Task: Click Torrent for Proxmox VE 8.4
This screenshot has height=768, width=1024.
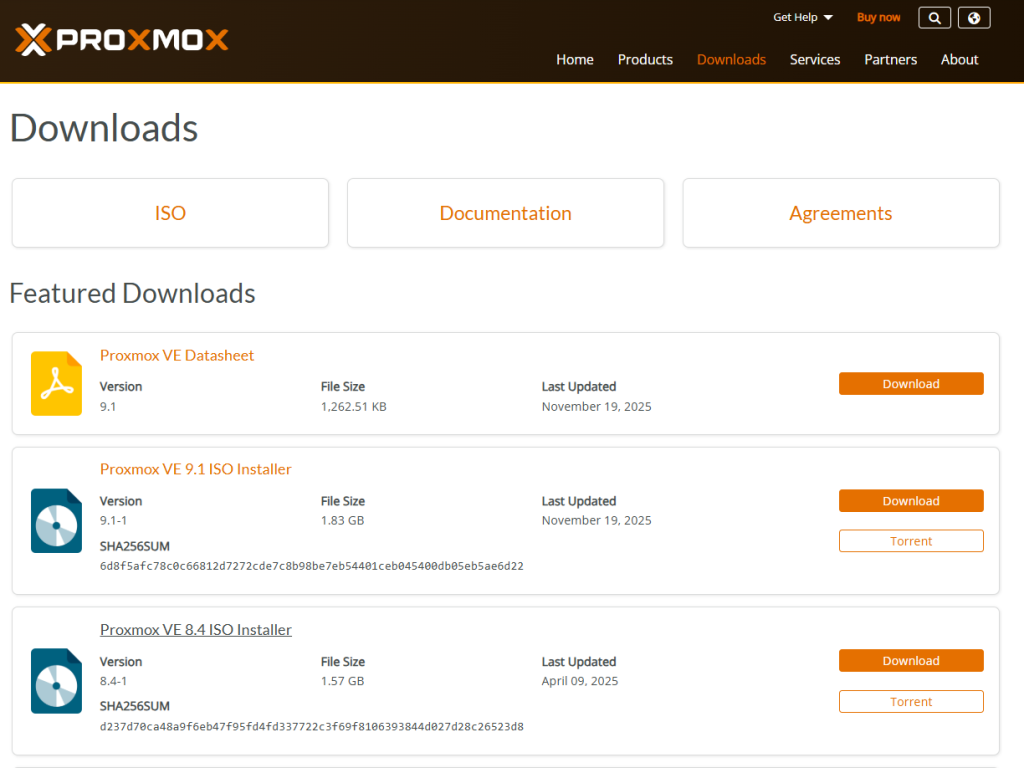Action: pyautogui.click(x=910, y=701)
